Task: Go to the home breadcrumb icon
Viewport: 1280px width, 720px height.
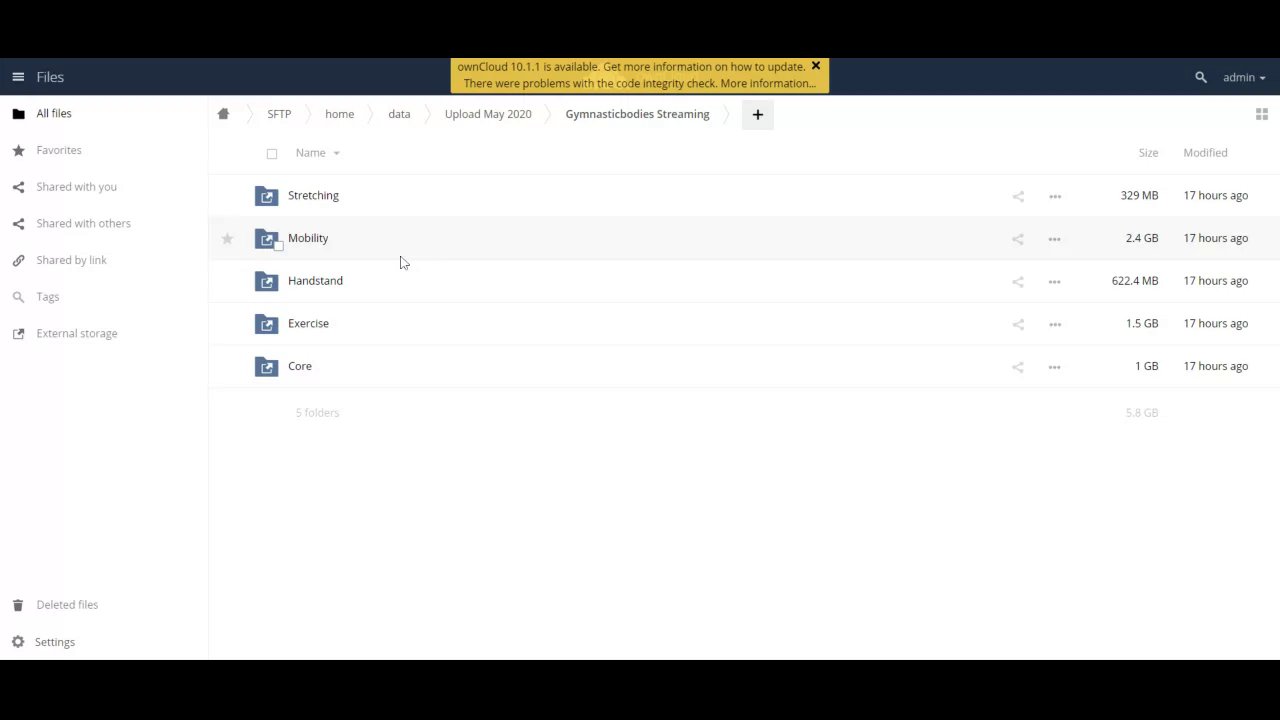Action: click(223, 114)
